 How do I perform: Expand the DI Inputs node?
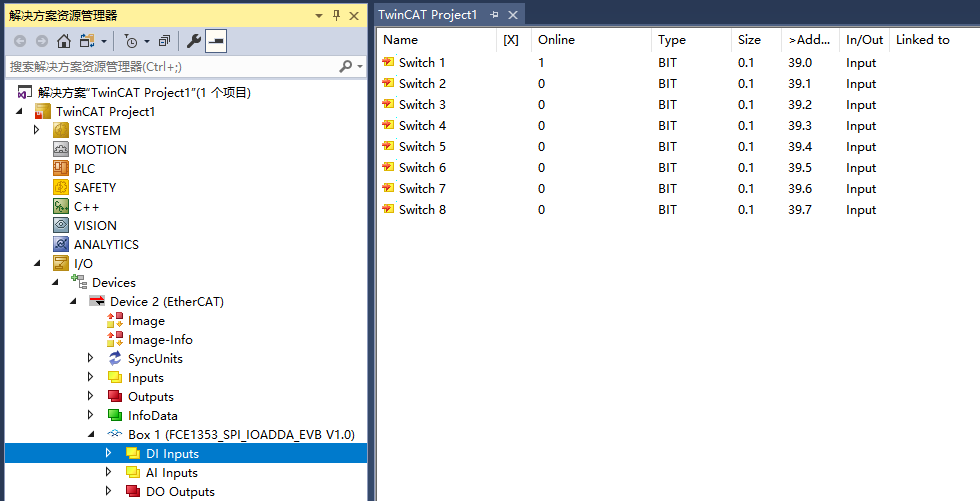click(x=109, y=453)
